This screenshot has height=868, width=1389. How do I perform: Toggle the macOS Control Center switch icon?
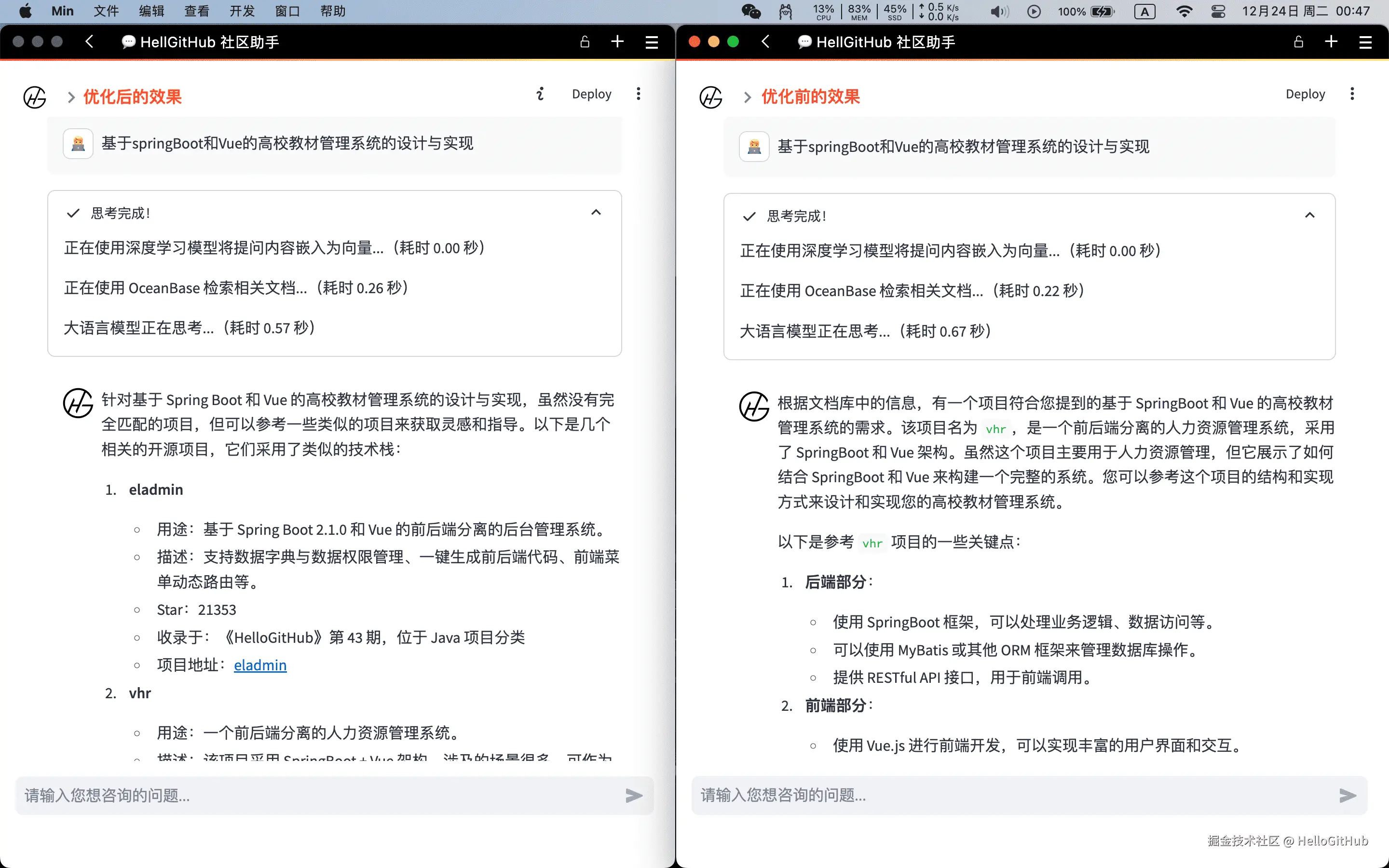[1218, 12]
